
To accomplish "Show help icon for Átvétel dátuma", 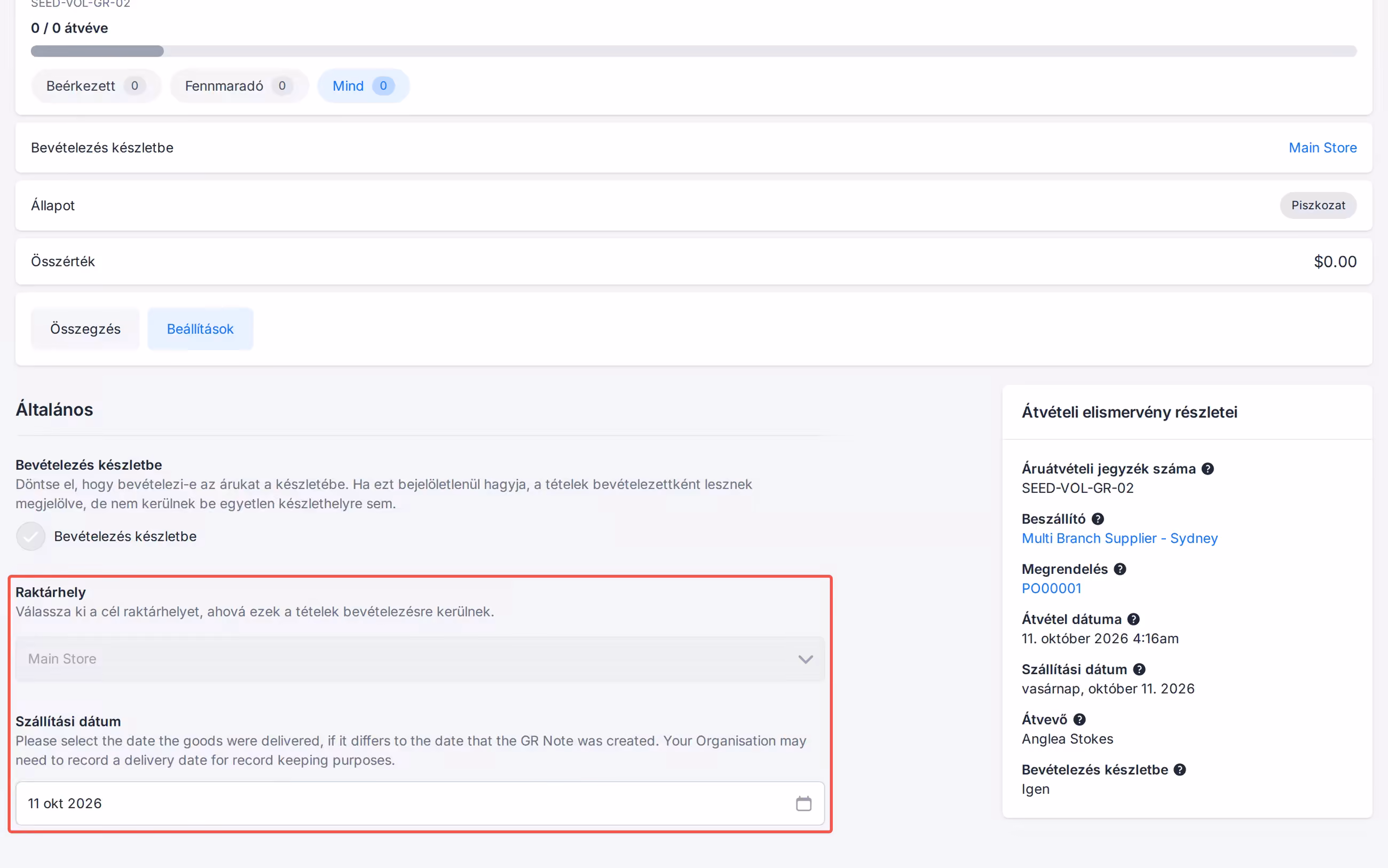I will click(1133, 619).
